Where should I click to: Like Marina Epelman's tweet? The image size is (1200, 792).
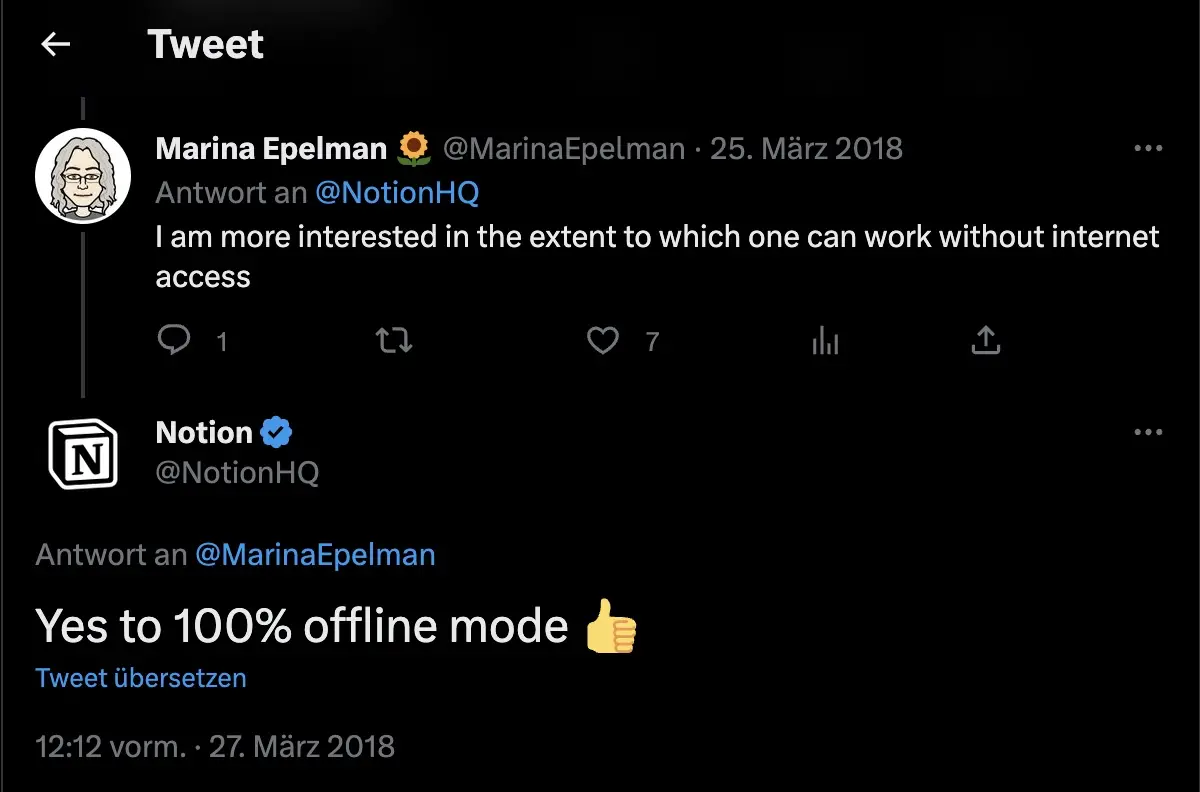(x=602, y=340)
